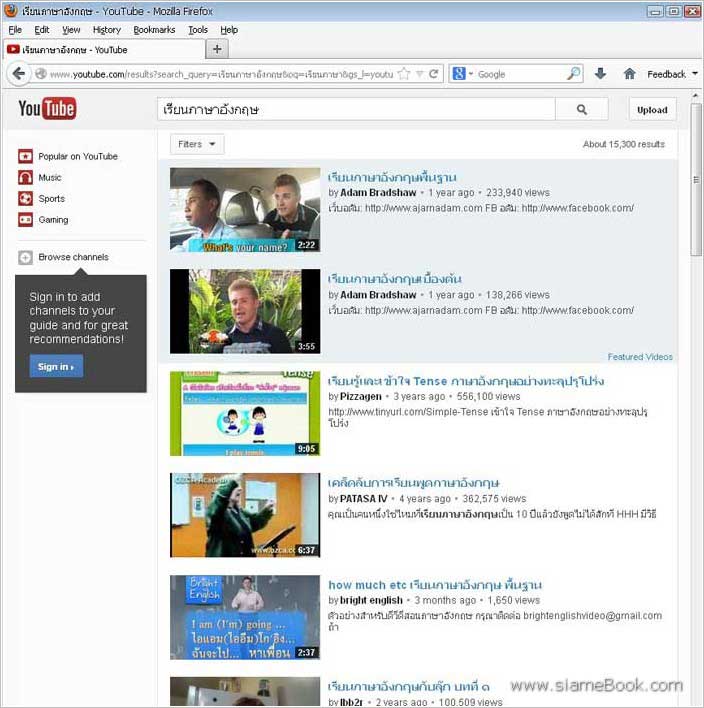Open the Bookmarks menu
The width and height of the screenshot is (704, 708).
154,30
